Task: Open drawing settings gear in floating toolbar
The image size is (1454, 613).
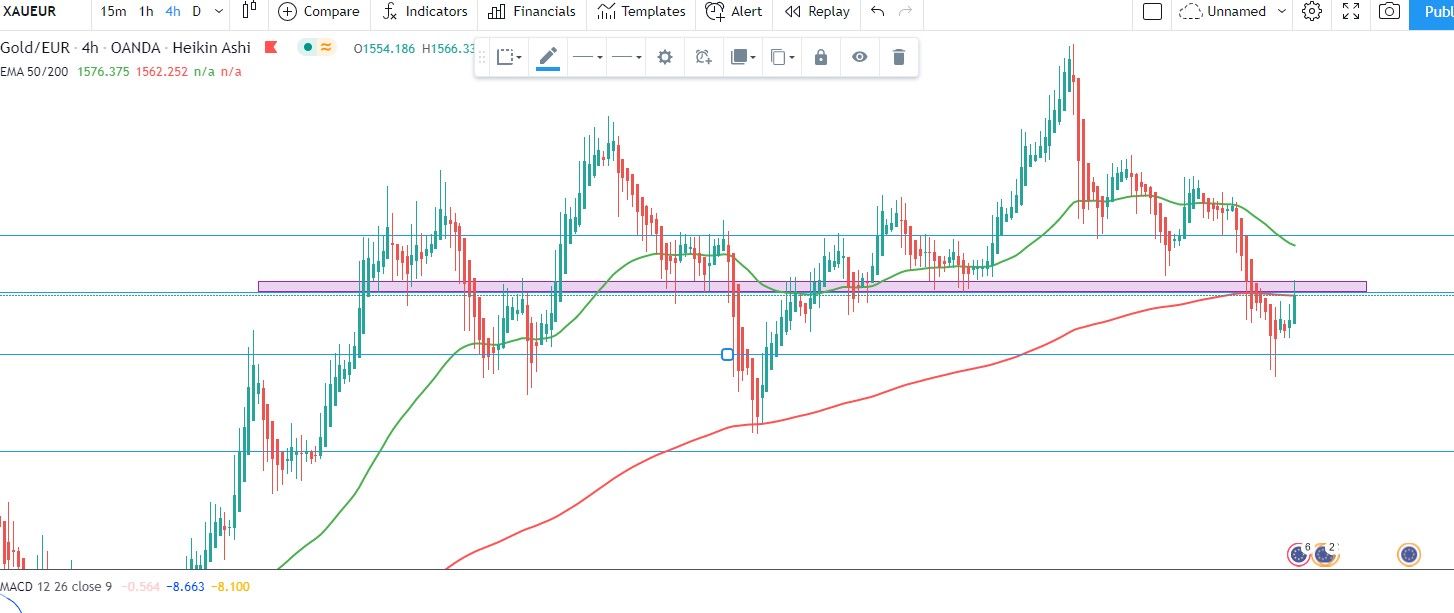Action: tap(665, 58)
